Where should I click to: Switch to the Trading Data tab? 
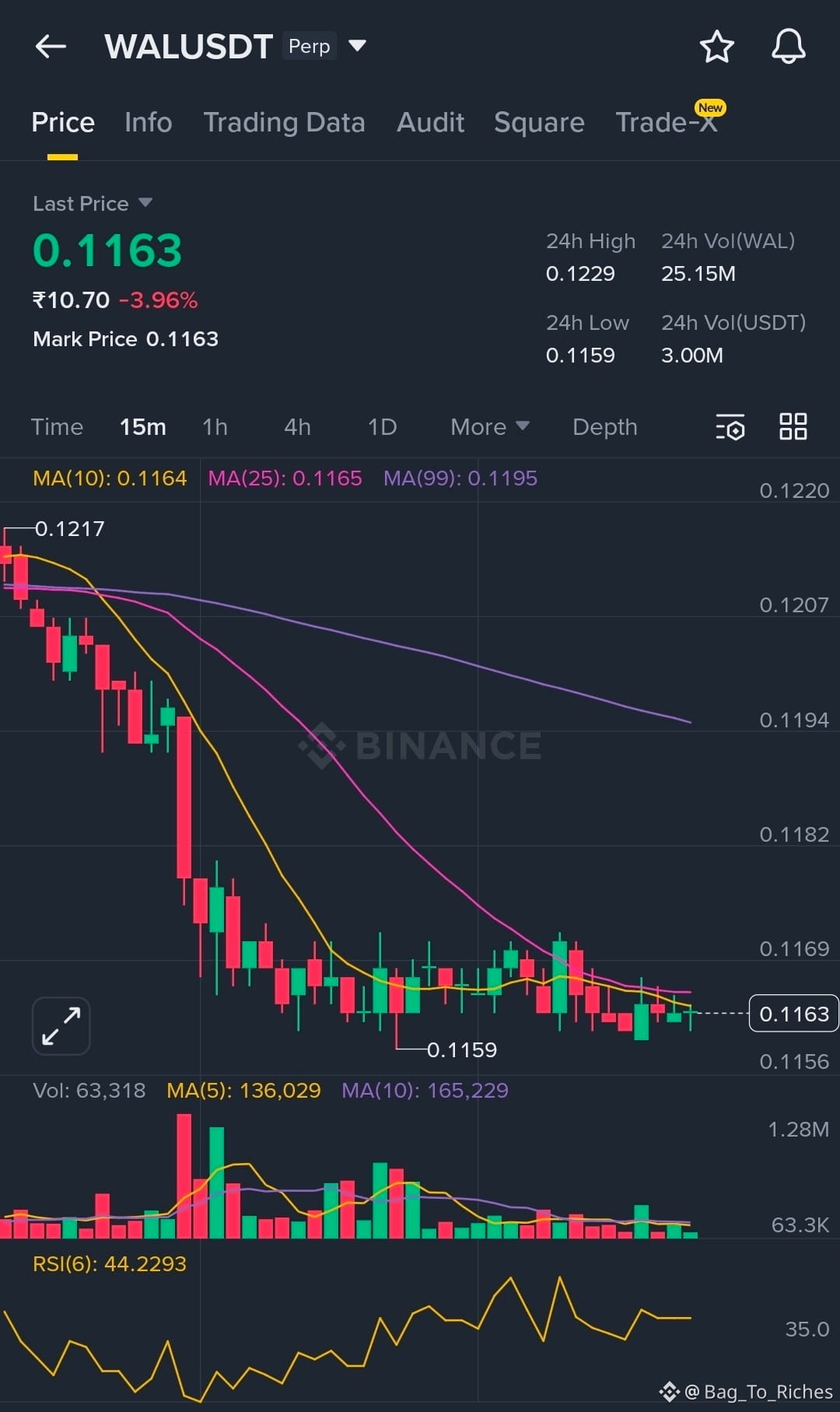pos(284,122)
